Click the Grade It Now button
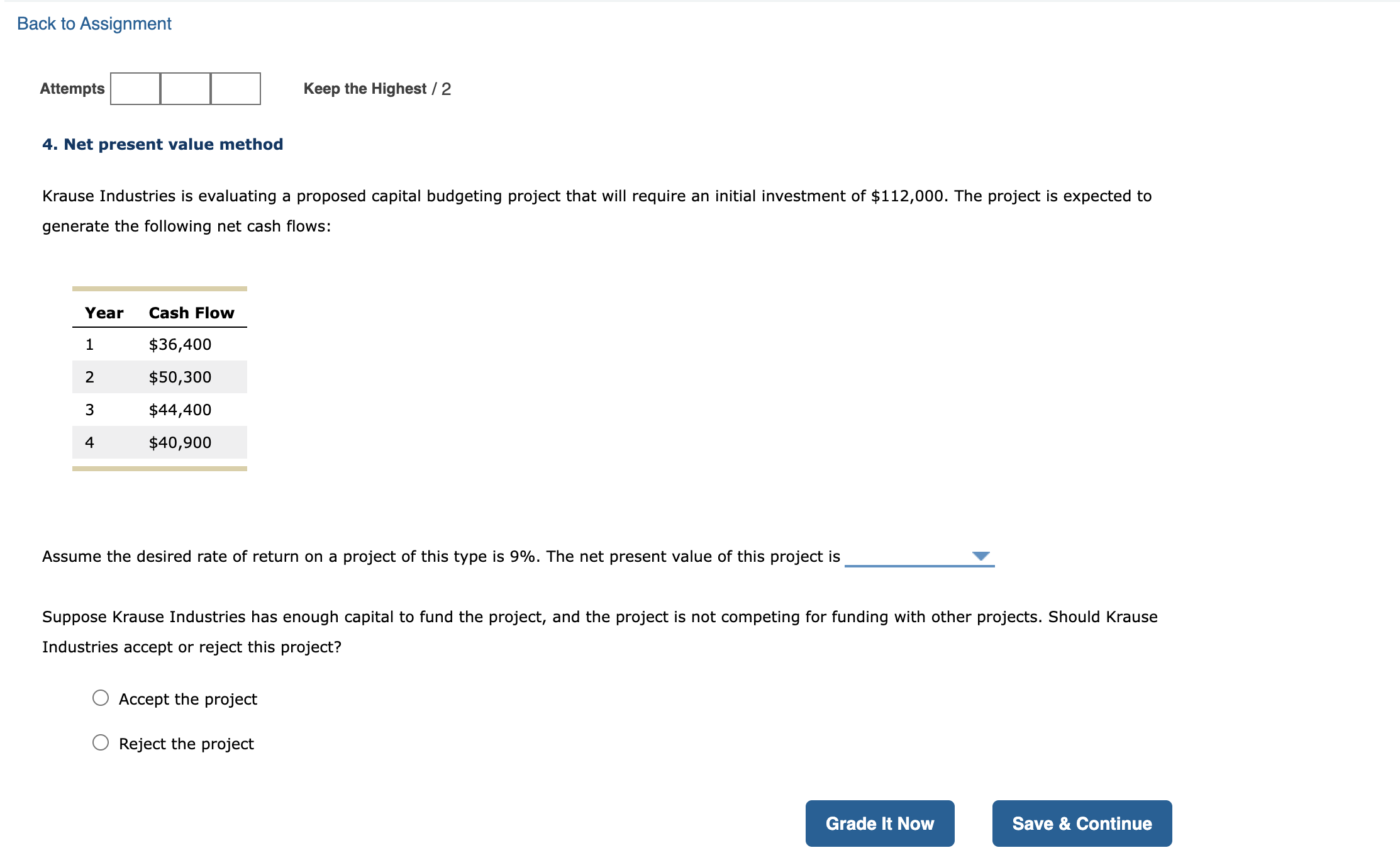1400x860 pixels. point(879,823)
